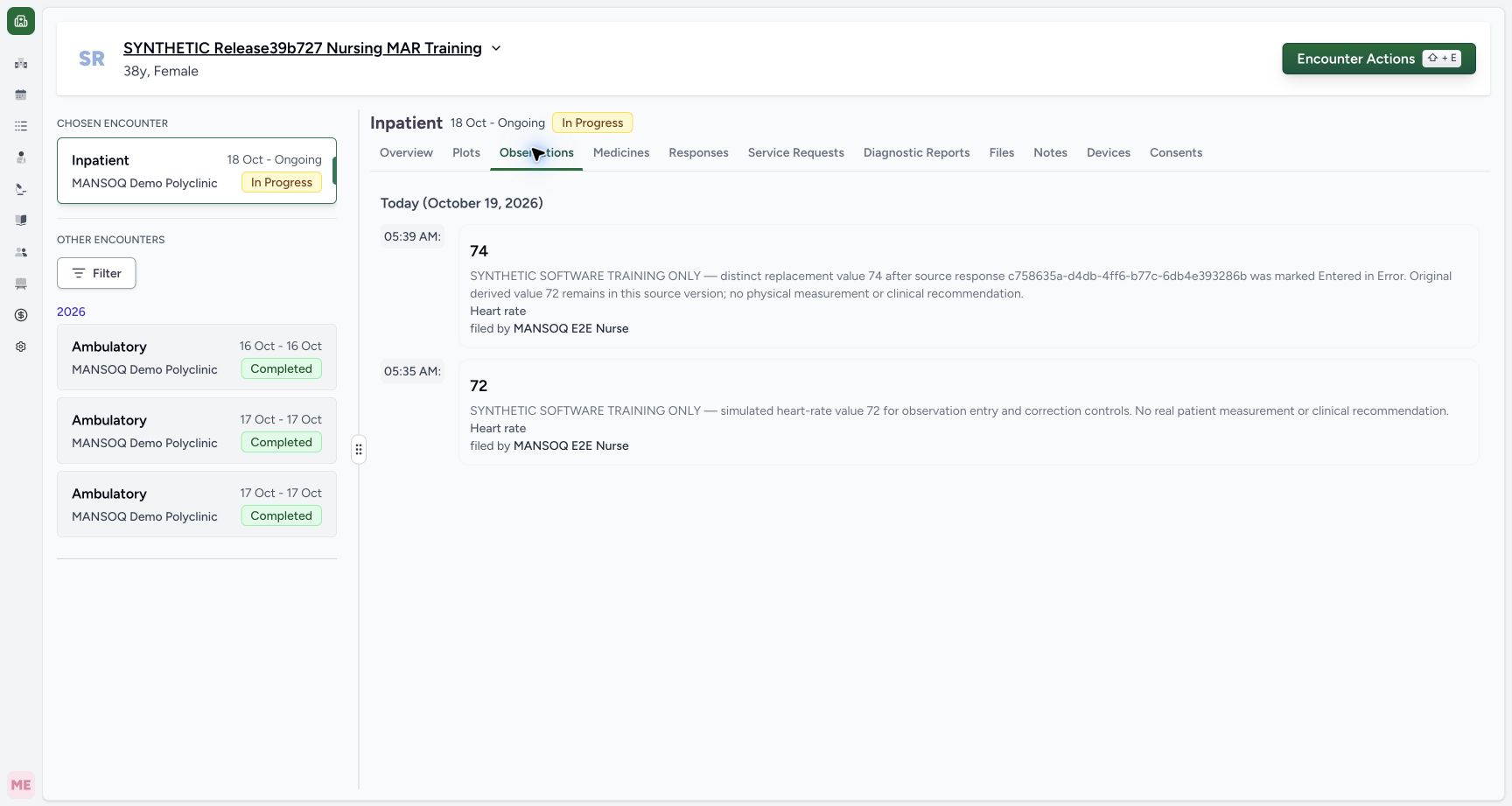Open the open-book sidebar icon
Screen dimensions: 1512x806
[21, 221]
